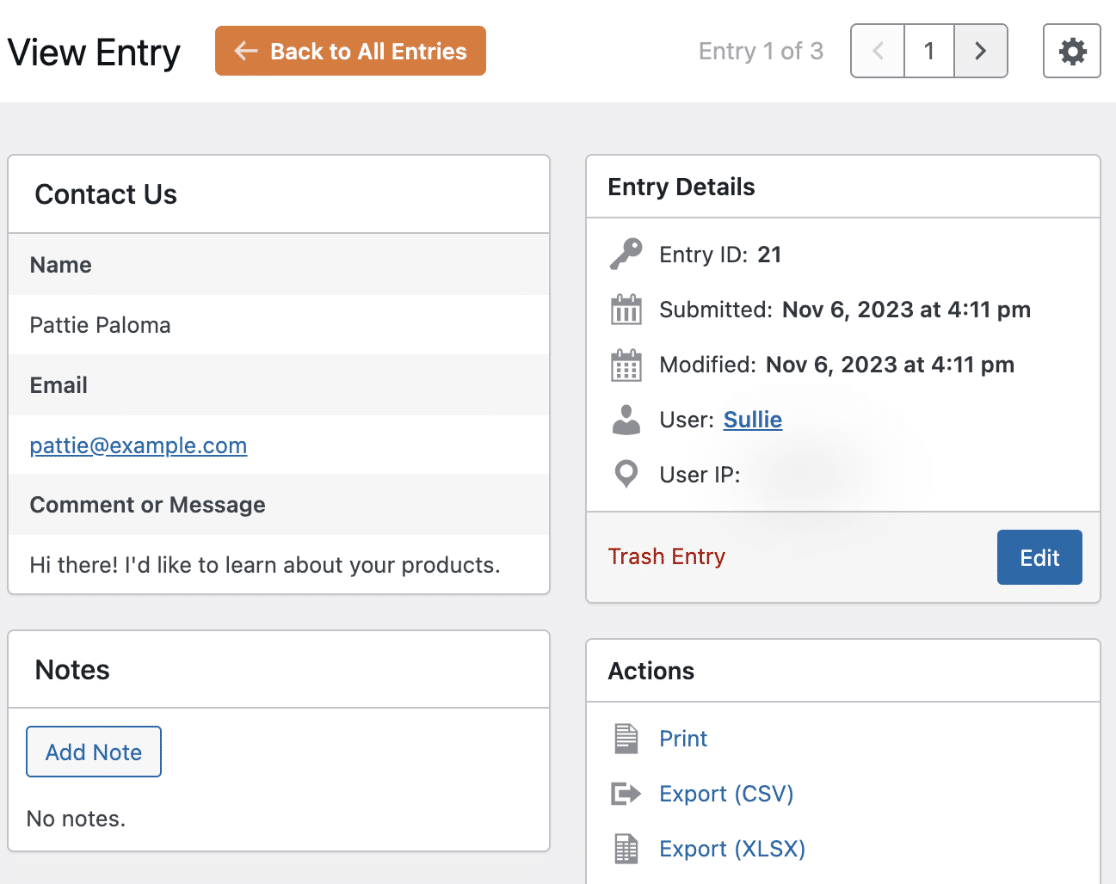Go to the next entry arrow
1116x884 pixels.
point(981,51)
